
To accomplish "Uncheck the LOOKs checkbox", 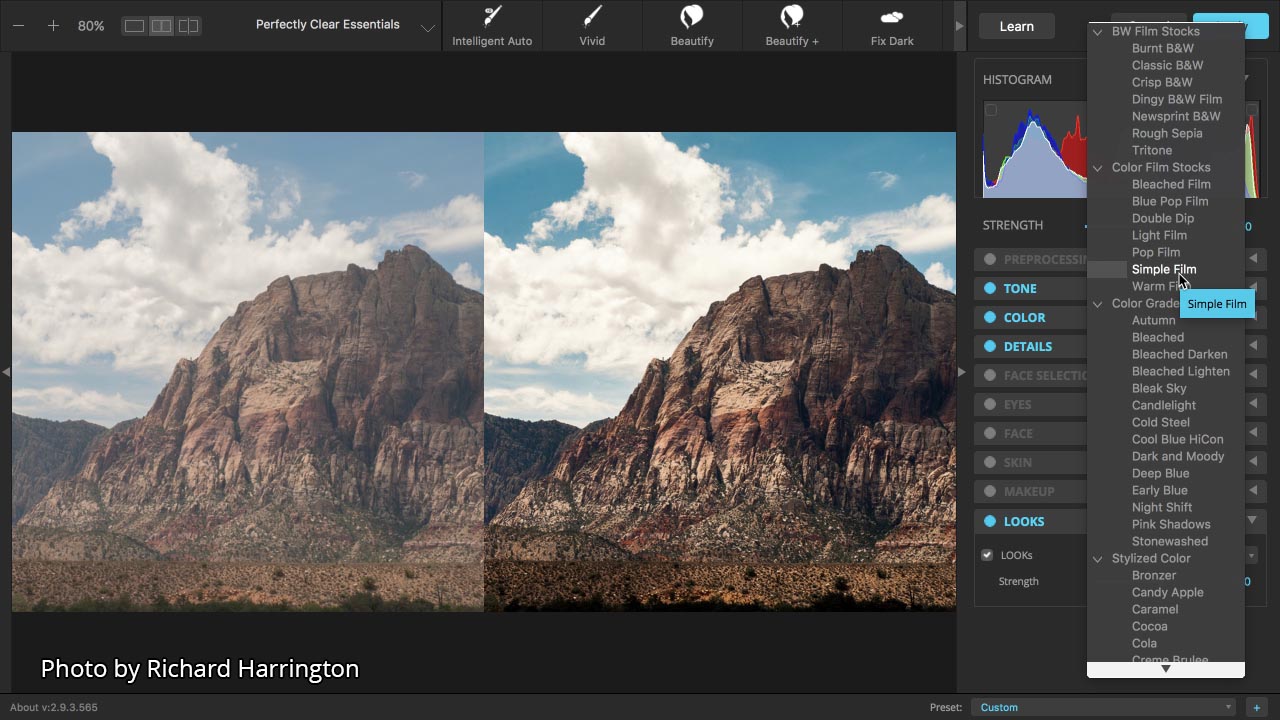I will [987, 555].
